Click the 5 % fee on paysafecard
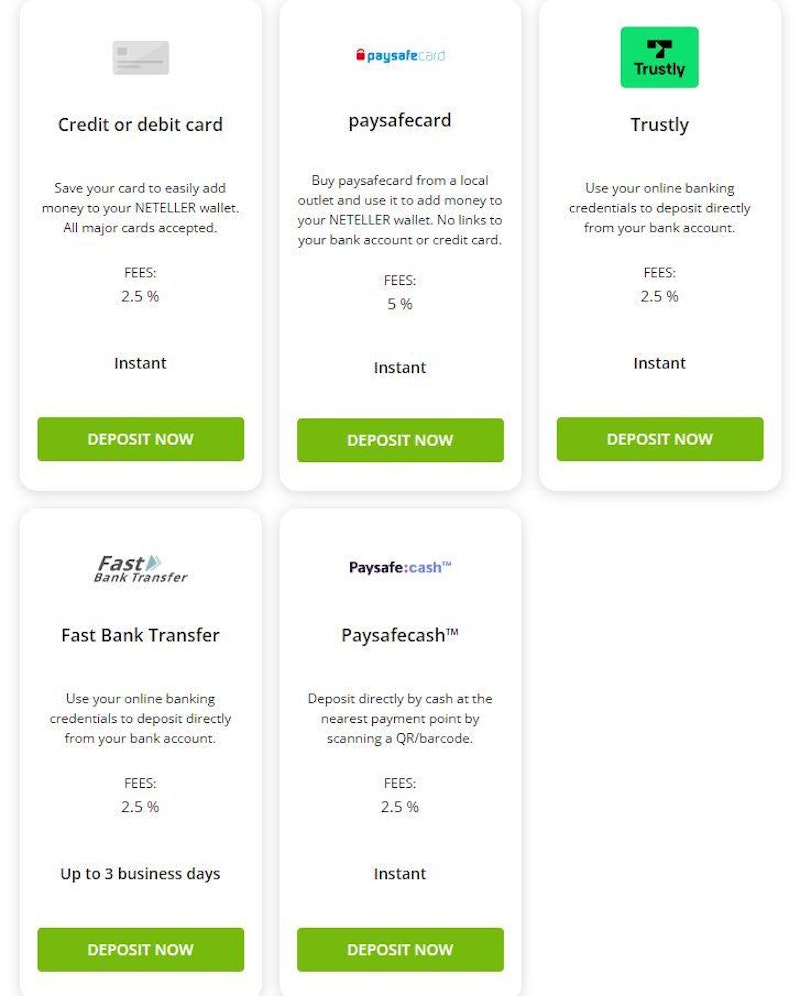The image size is (800, 996). (x=400, y=304)
